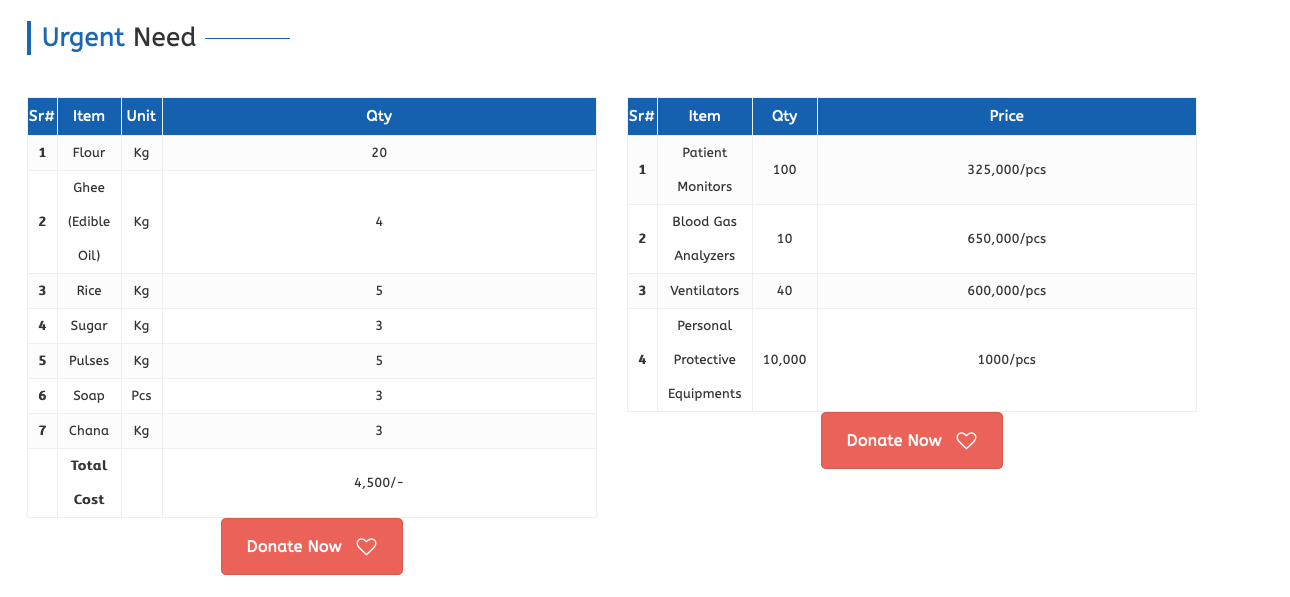This screenshot has width=1290, height=597.
Task: Select the Patient Monitors item cell
Action: click(x=704, y=170)
